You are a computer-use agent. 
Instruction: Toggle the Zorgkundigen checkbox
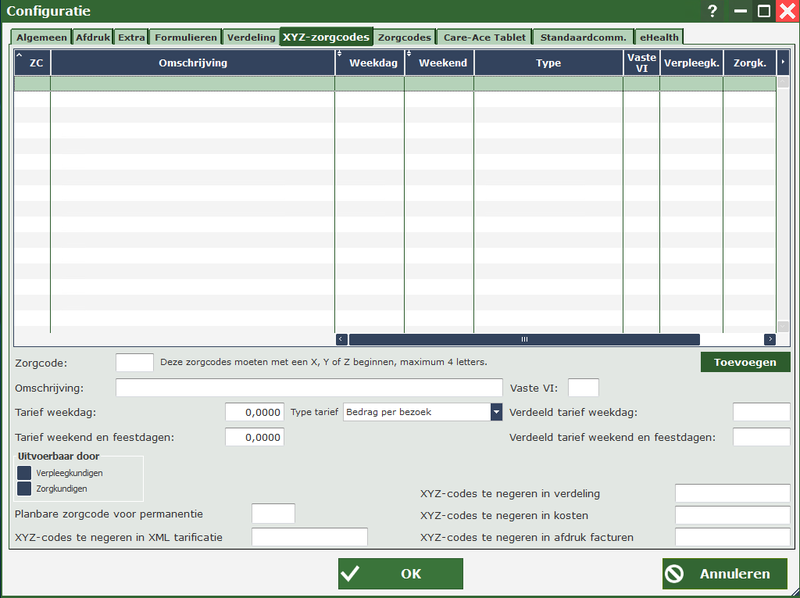coord(24,488)
